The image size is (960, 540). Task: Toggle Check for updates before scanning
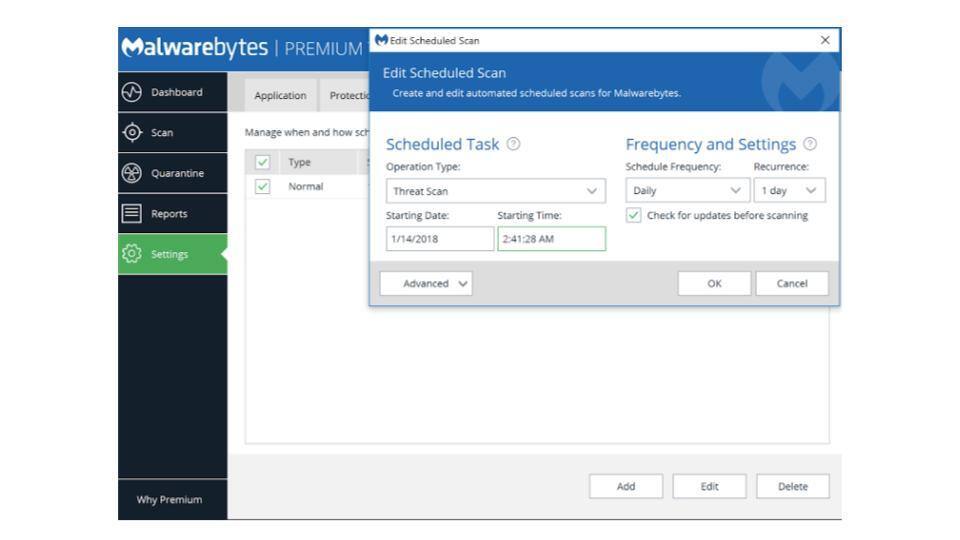point(634,215)
